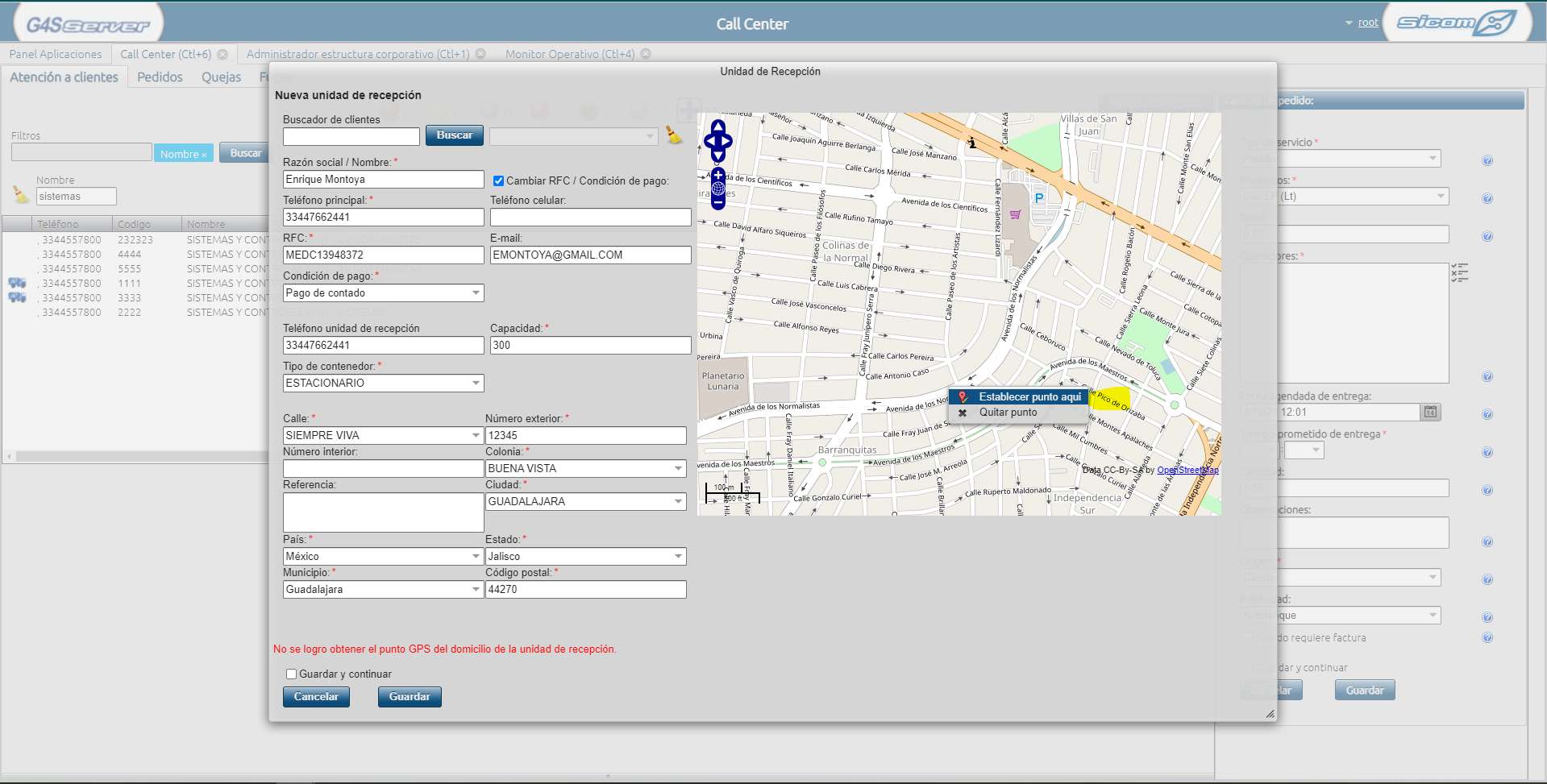Open the Ciudad dropdown
The width and height of the screenshot is (1547, 784).
(x=678, y=502)
